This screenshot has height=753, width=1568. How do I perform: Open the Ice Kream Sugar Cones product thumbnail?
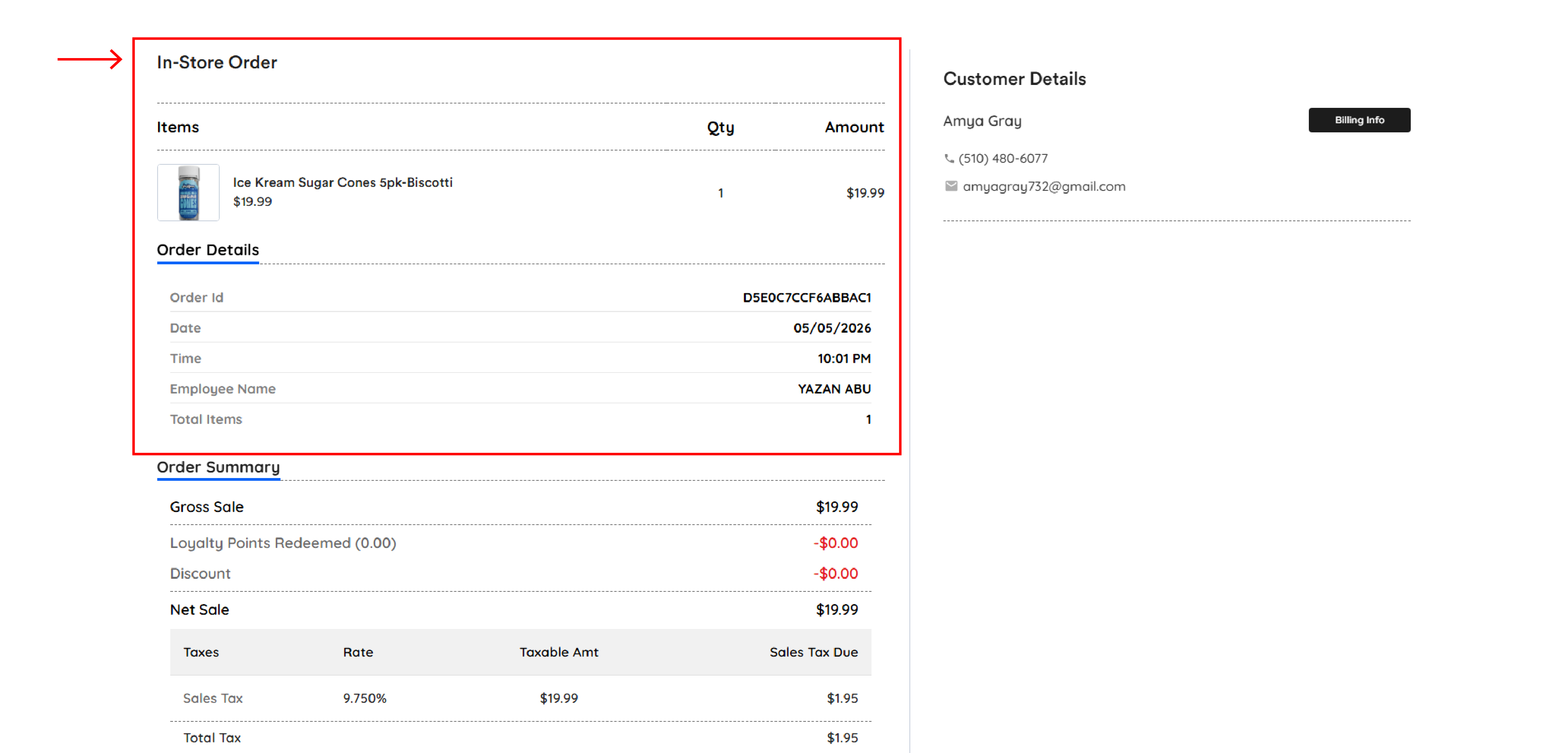click(188, 192)
